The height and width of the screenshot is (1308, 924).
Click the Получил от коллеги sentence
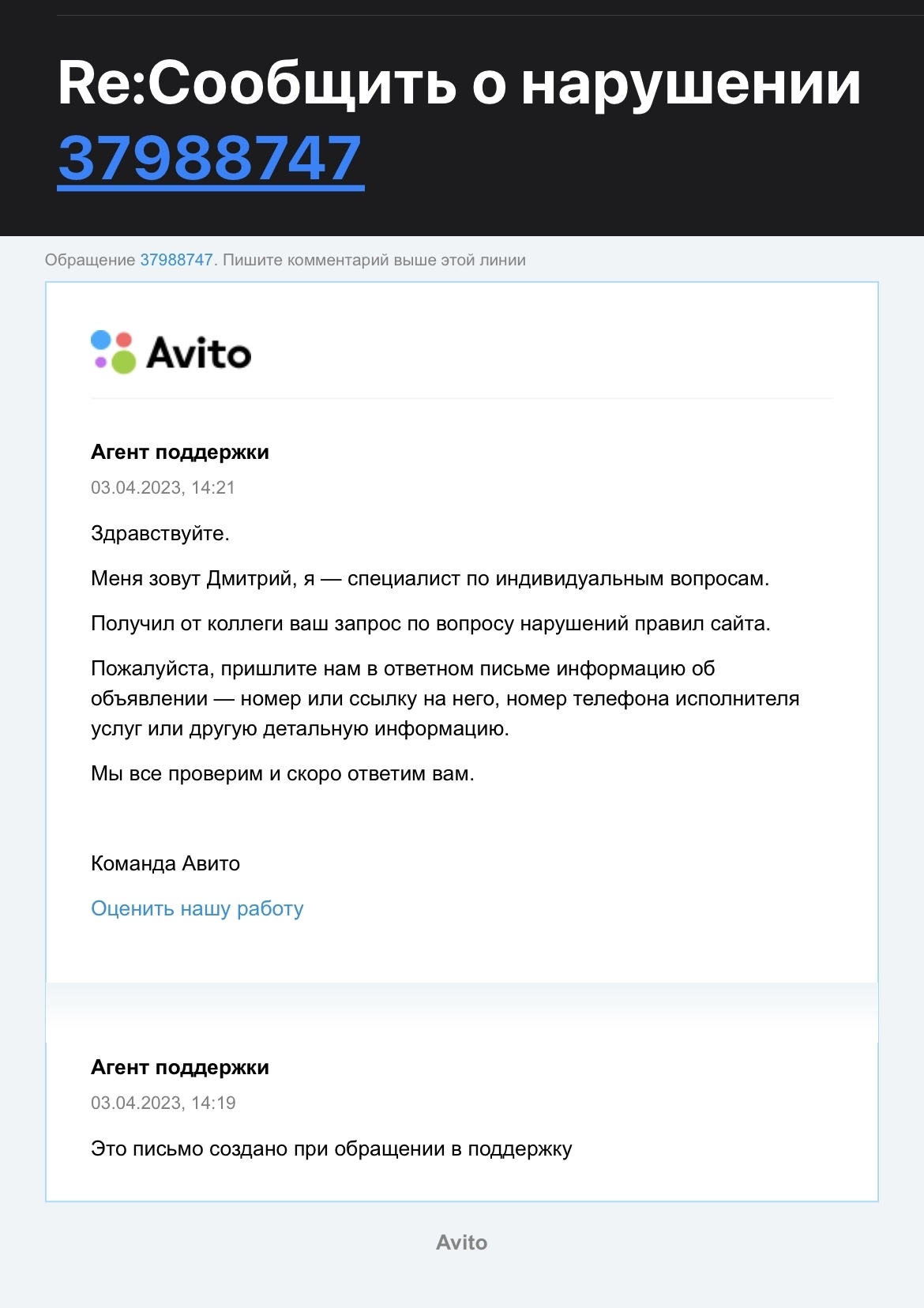430,623
